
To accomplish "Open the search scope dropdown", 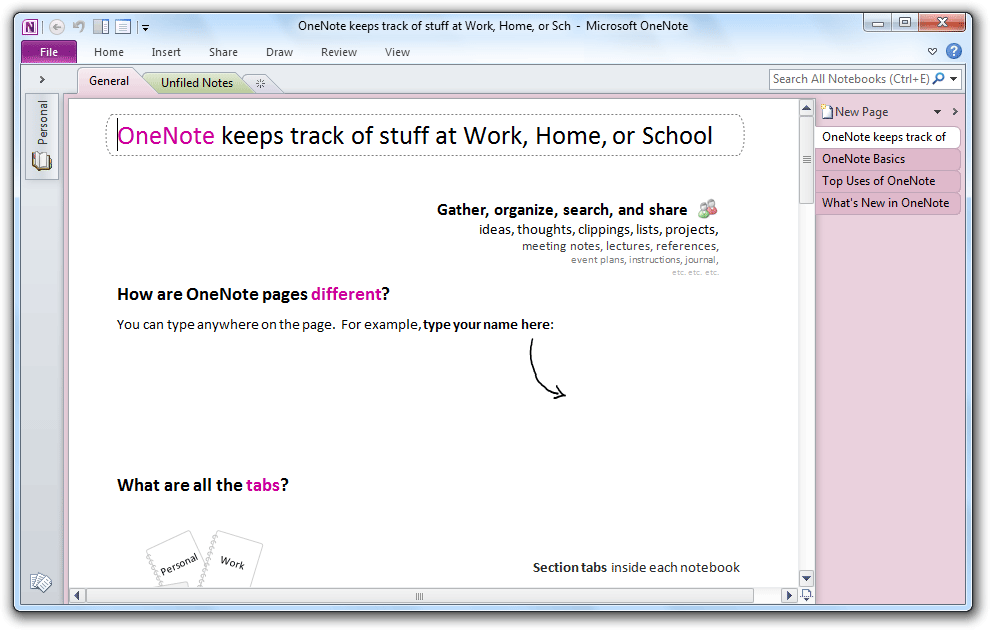I will [954, 79].
